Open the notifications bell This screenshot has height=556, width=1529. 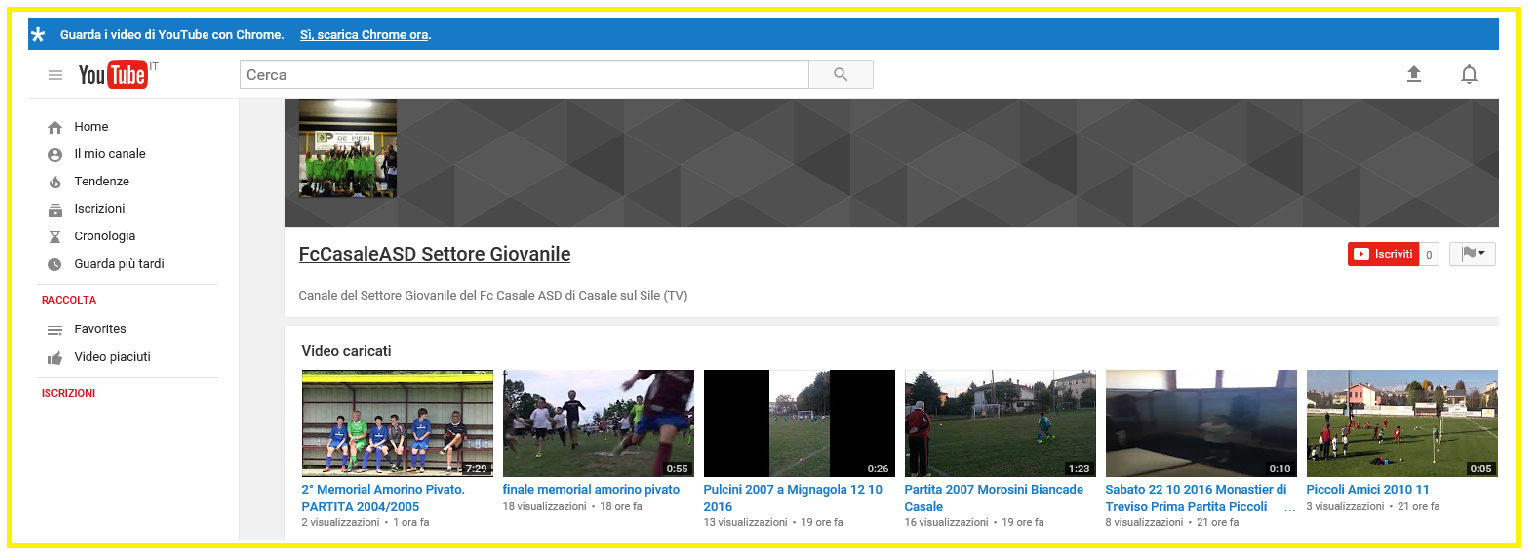1469,74
